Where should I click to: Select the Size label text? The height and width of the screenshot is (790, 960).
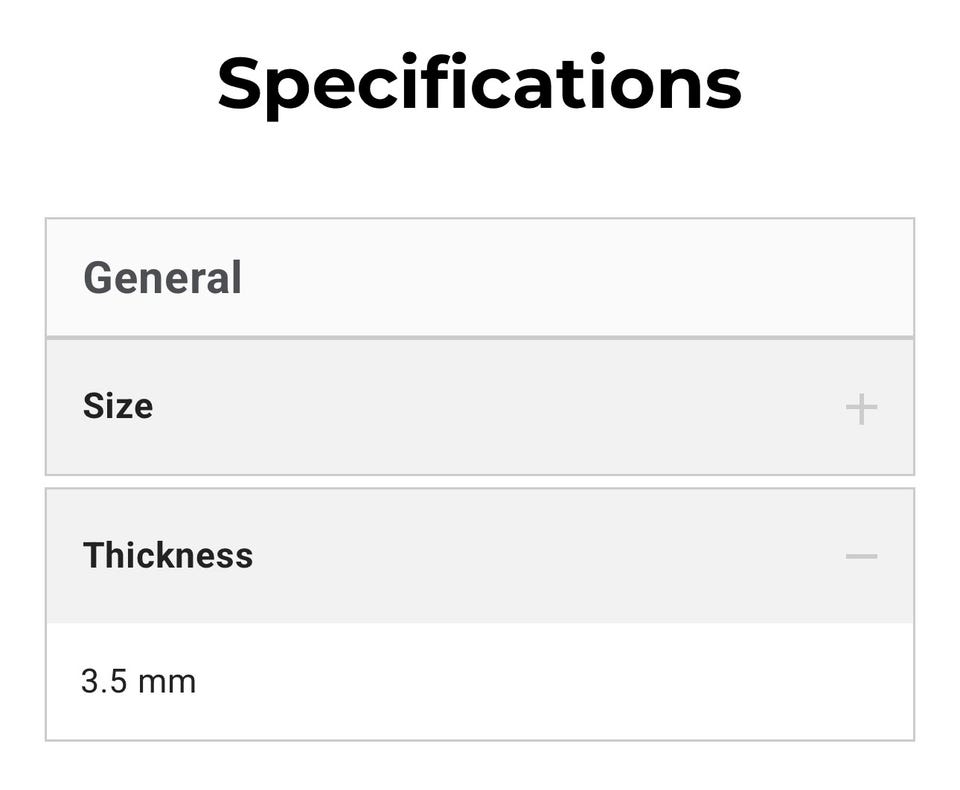tap(118, 406)
